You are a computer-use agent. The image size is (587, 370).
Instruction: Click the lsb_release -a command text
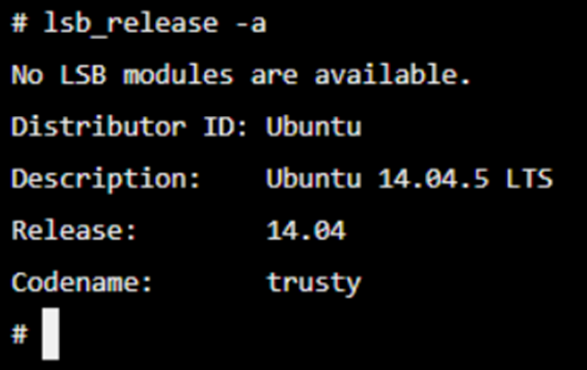click(x=155, y=24)
